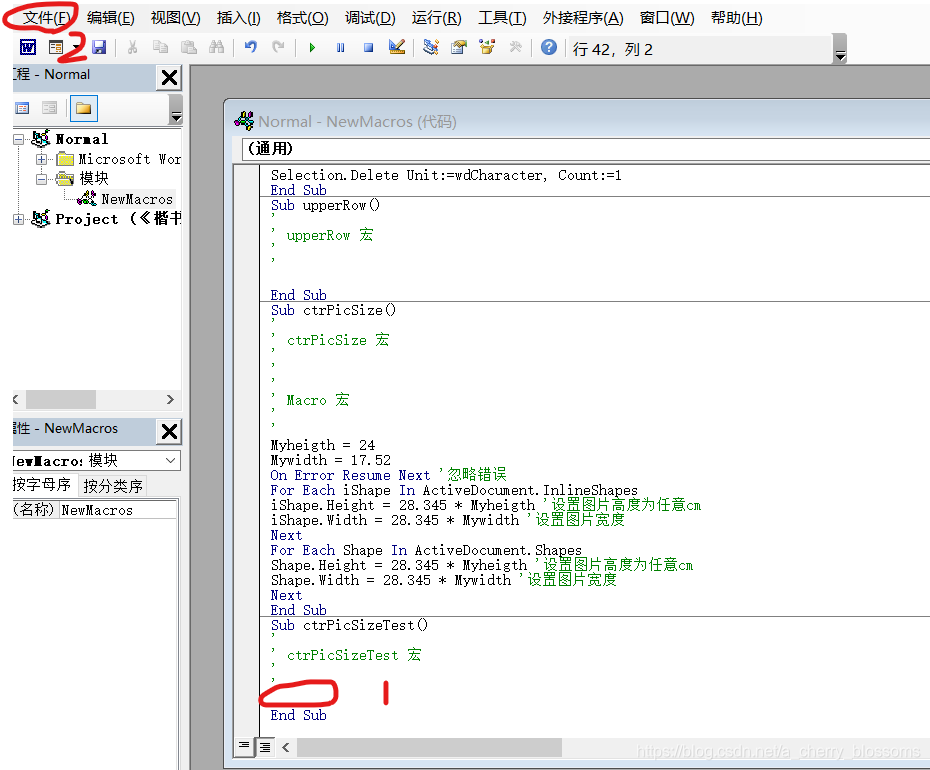Screen dimensions: 930x770
Task: Open the 格式(O) menu
Action: tap(302, 18)
